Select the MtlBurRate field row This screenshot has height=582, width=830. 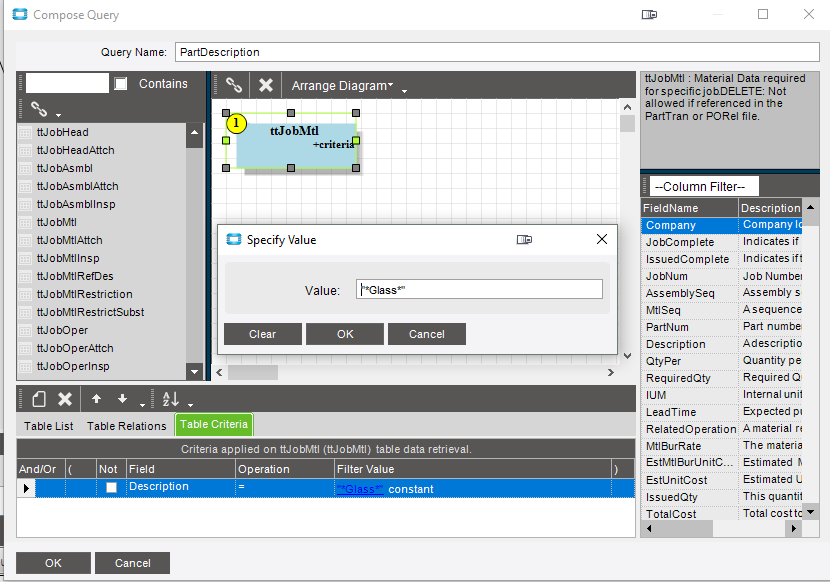point(721,446)
